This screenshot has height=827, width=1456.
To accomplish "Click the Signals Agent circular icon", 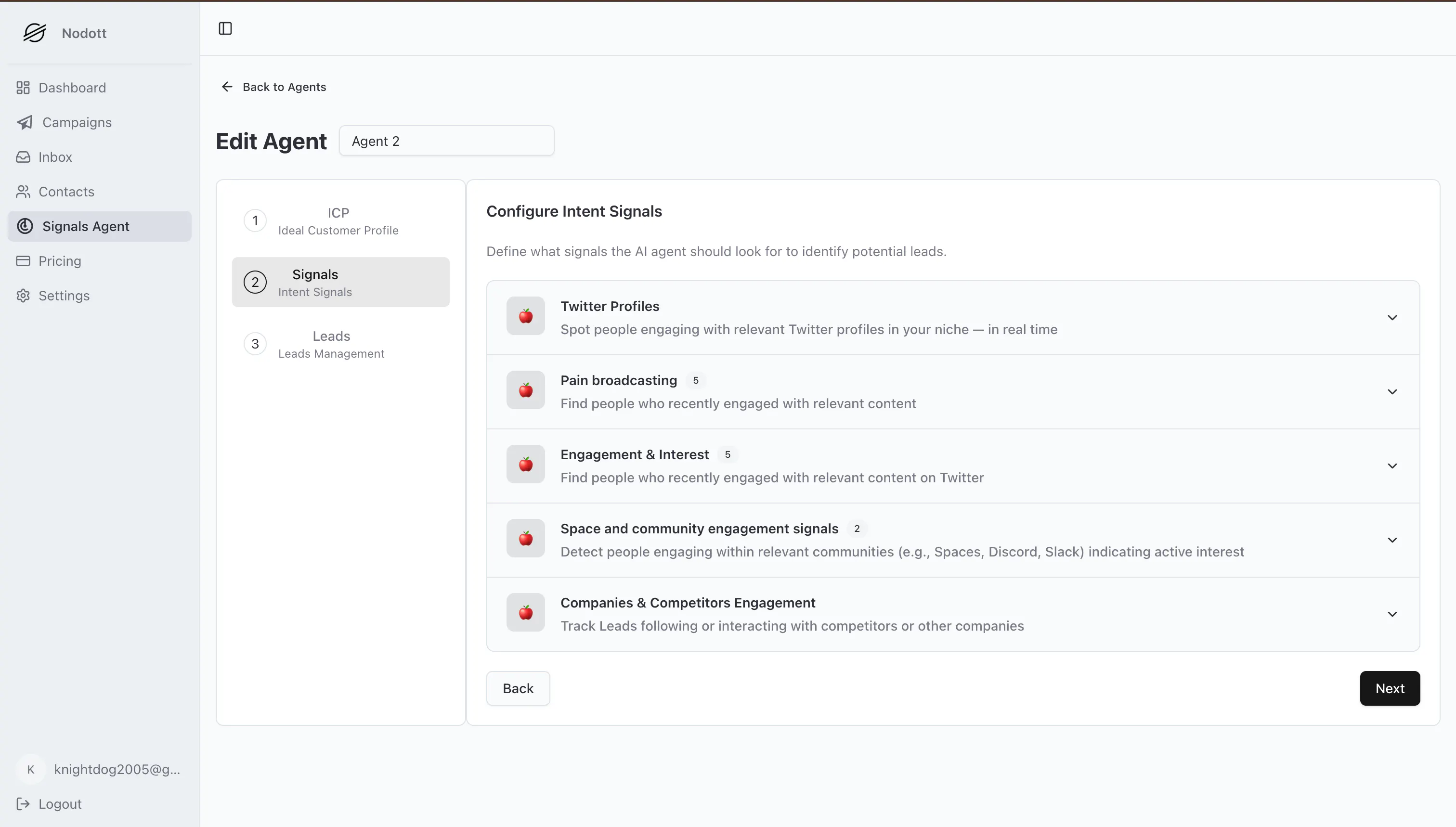I will 25,226.
